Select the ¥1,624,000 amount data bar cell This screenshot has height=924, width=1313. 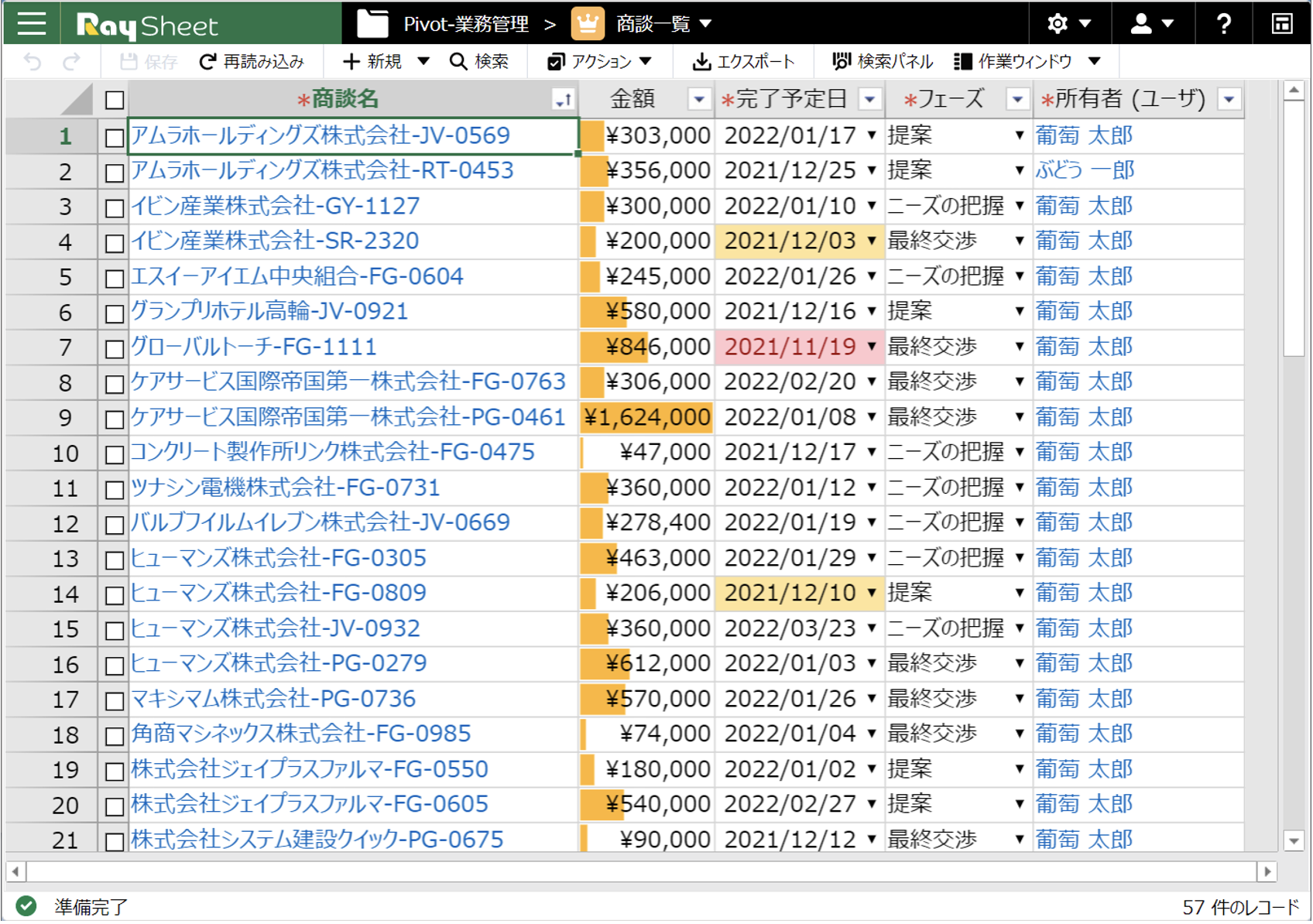click(646, 417)
